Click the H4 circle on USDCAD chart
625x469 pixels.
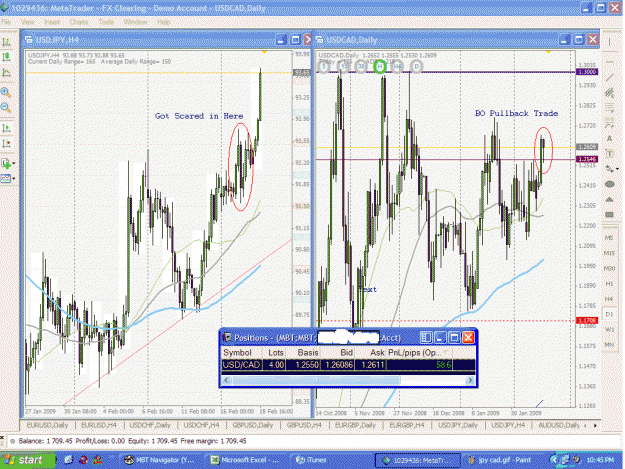pyautogui.click(x=397, y=66)
